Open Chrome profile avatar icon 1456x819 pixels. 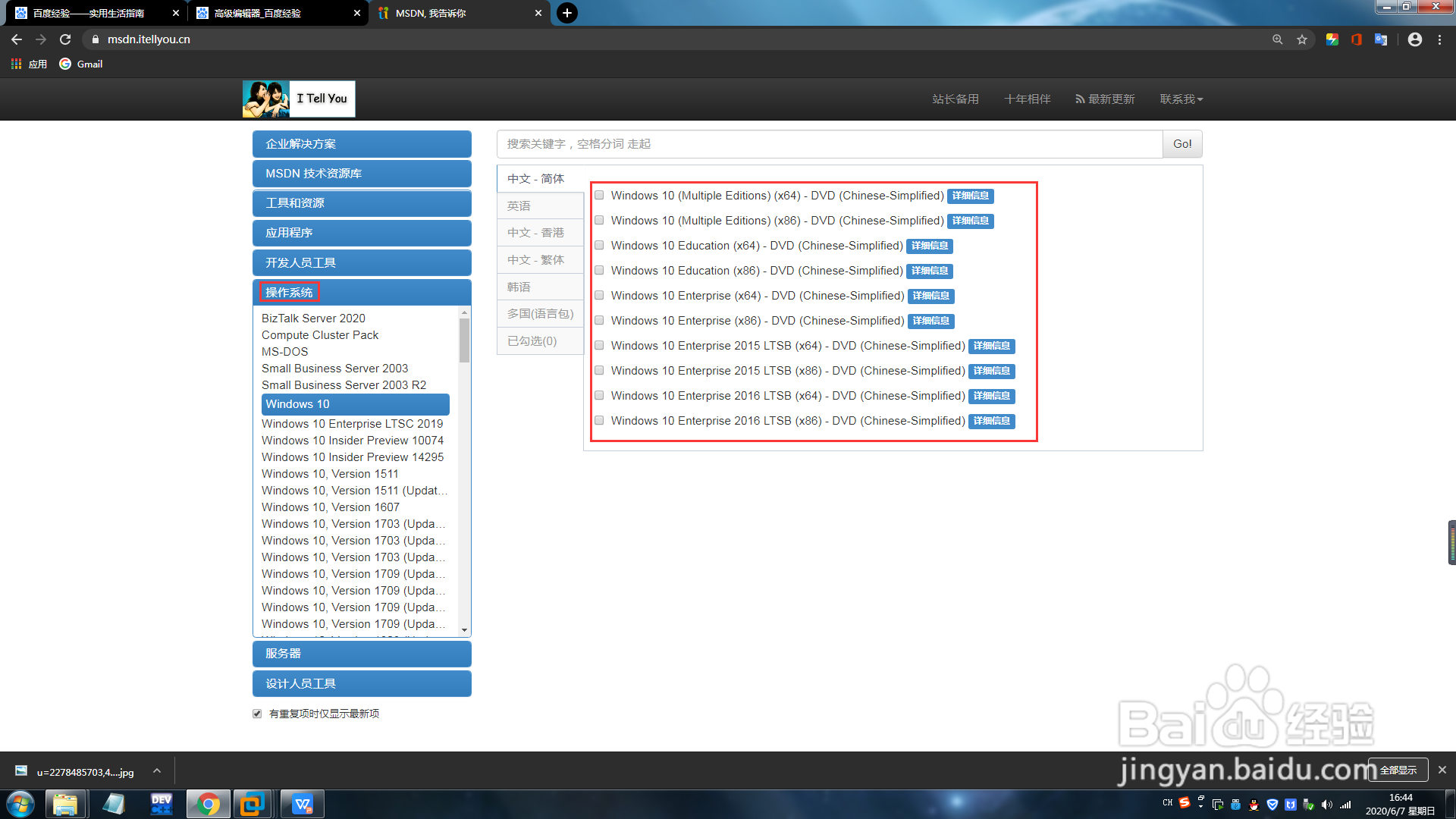[x=1414, y=39]
